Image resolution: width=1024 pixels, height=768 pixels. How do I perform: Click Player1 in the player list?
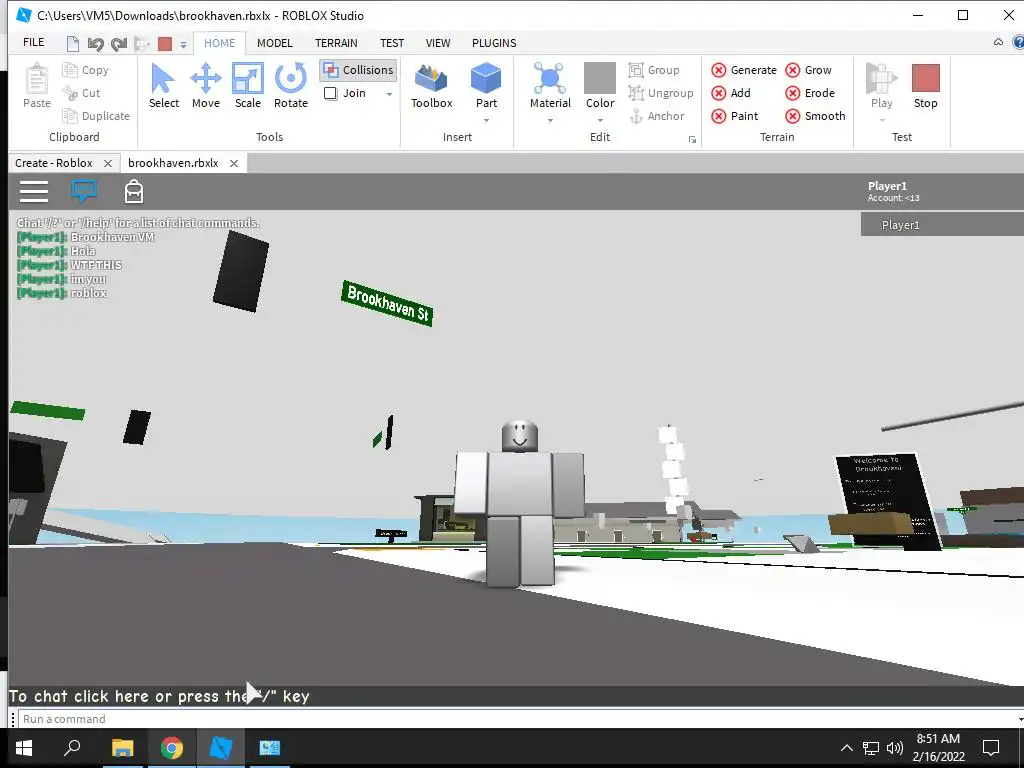(x=942, y=225)
